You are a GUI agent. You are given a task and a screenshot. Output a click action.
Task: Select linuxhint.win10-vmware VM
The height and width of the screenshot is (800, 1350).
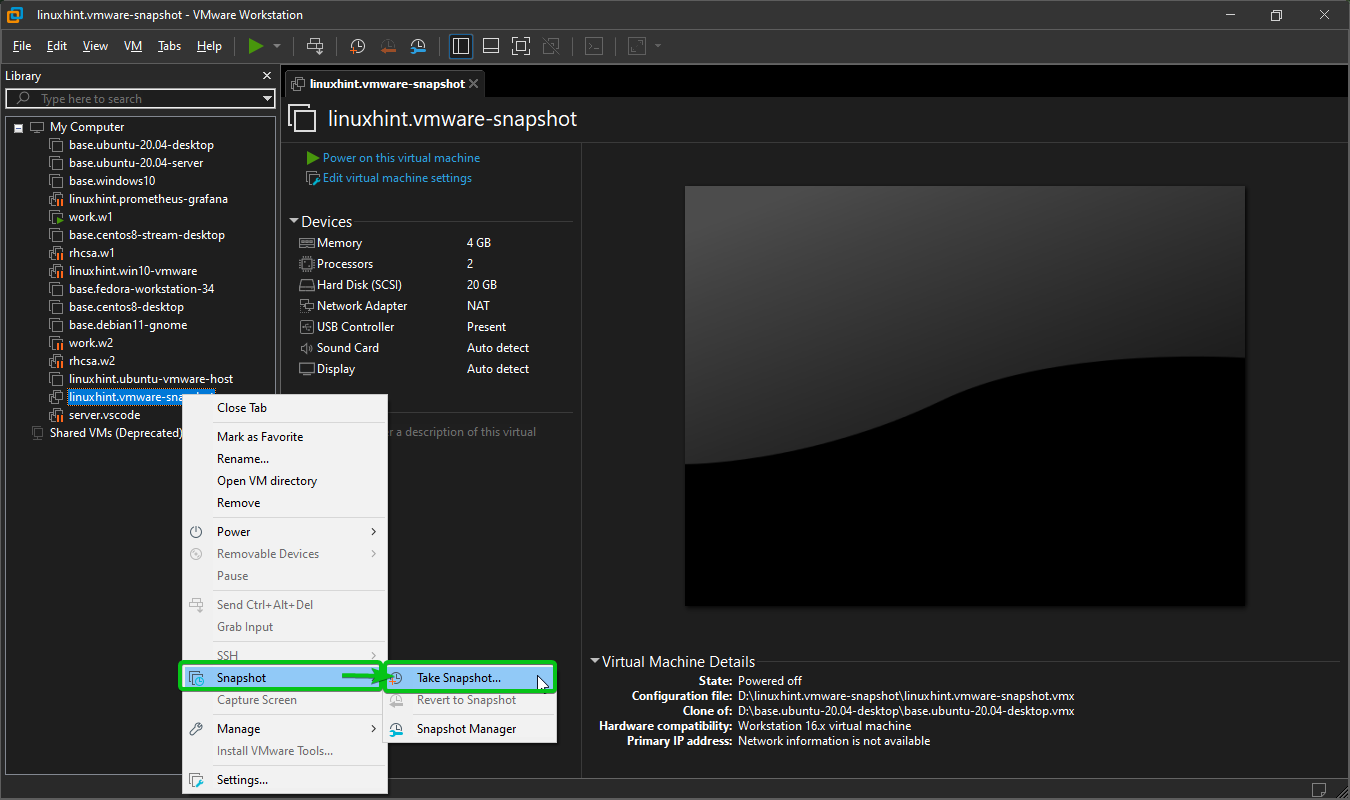coord(133,271)
